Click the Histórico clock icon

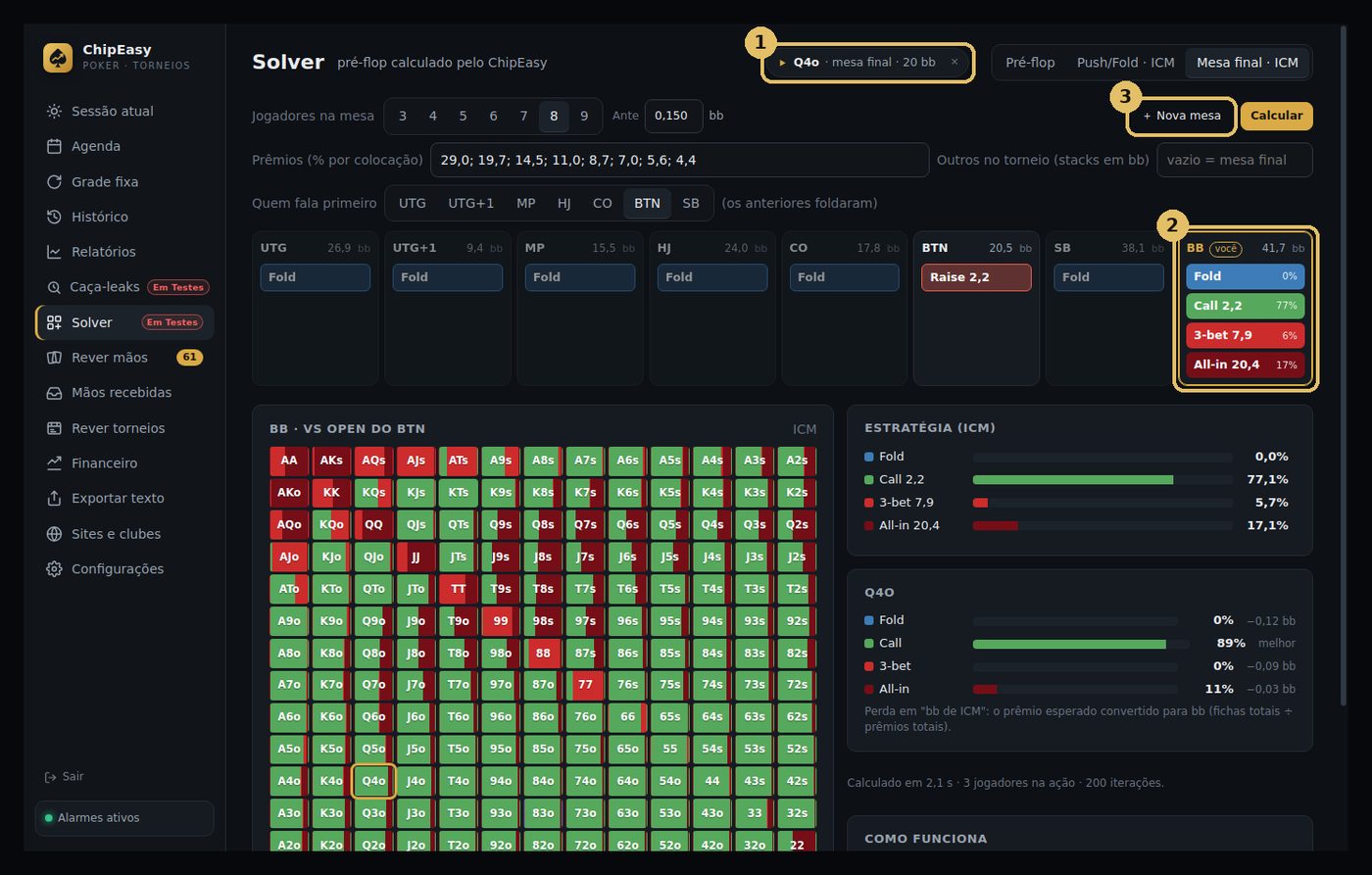(x=54, y=217)
